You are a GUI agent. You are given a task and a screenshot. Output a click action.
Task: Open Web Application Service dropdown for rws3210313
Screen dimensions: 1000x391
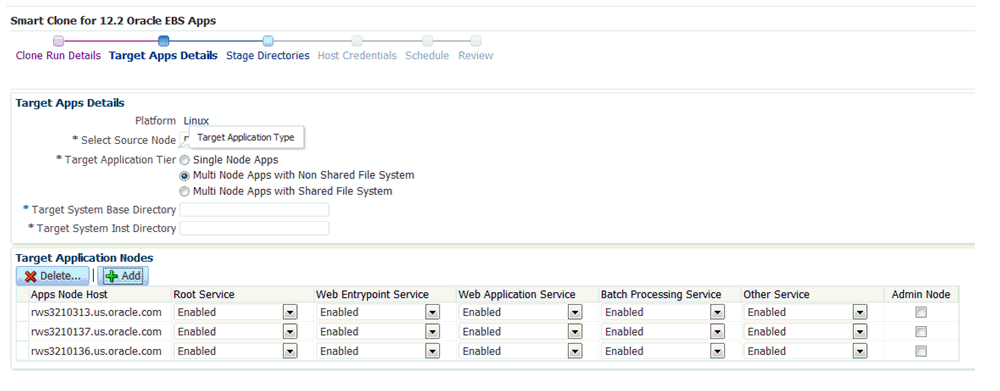click(576, 313)
